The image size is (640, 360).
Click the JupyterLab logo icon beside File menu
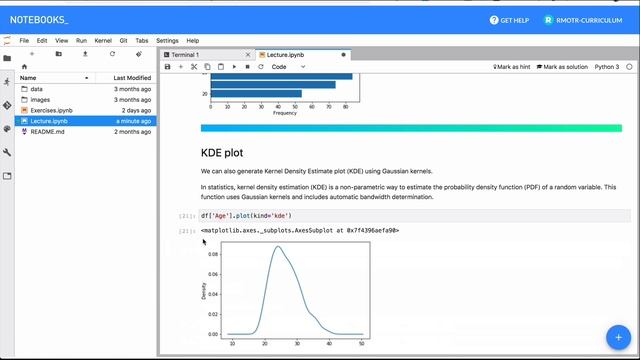7,40
